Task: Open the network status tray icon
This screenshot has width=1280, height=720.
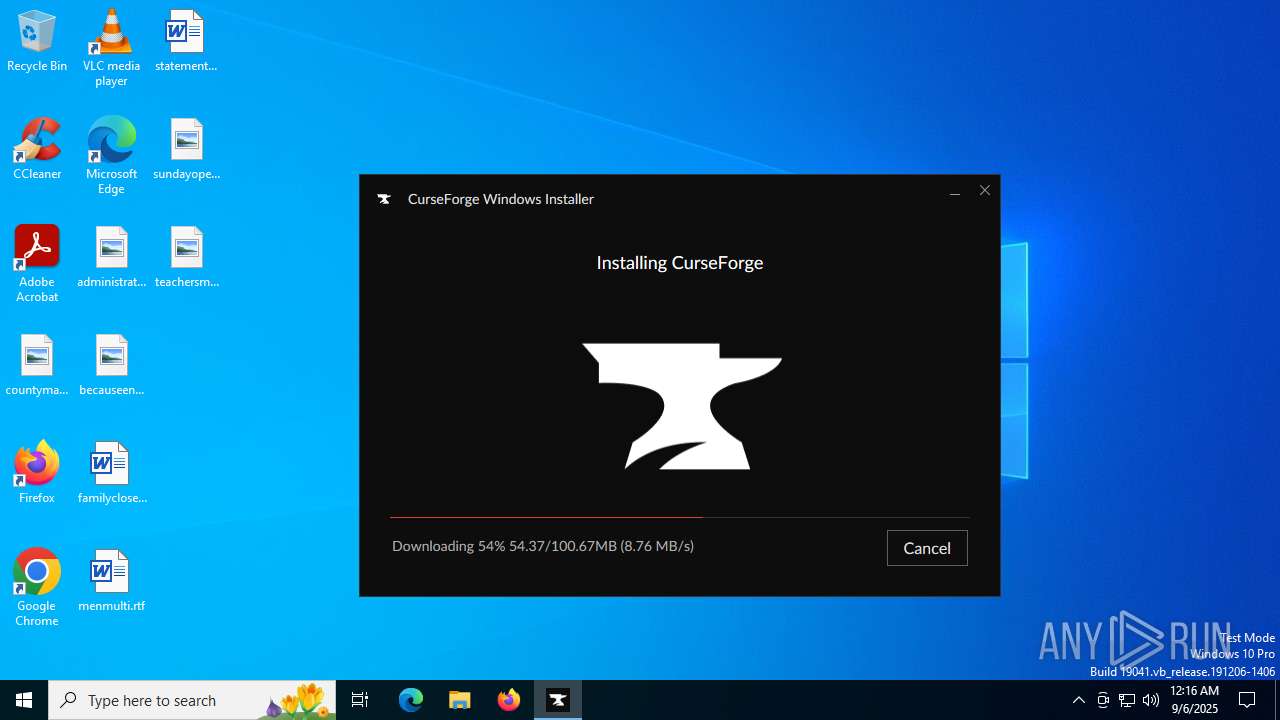Action: click(1127, 700)
